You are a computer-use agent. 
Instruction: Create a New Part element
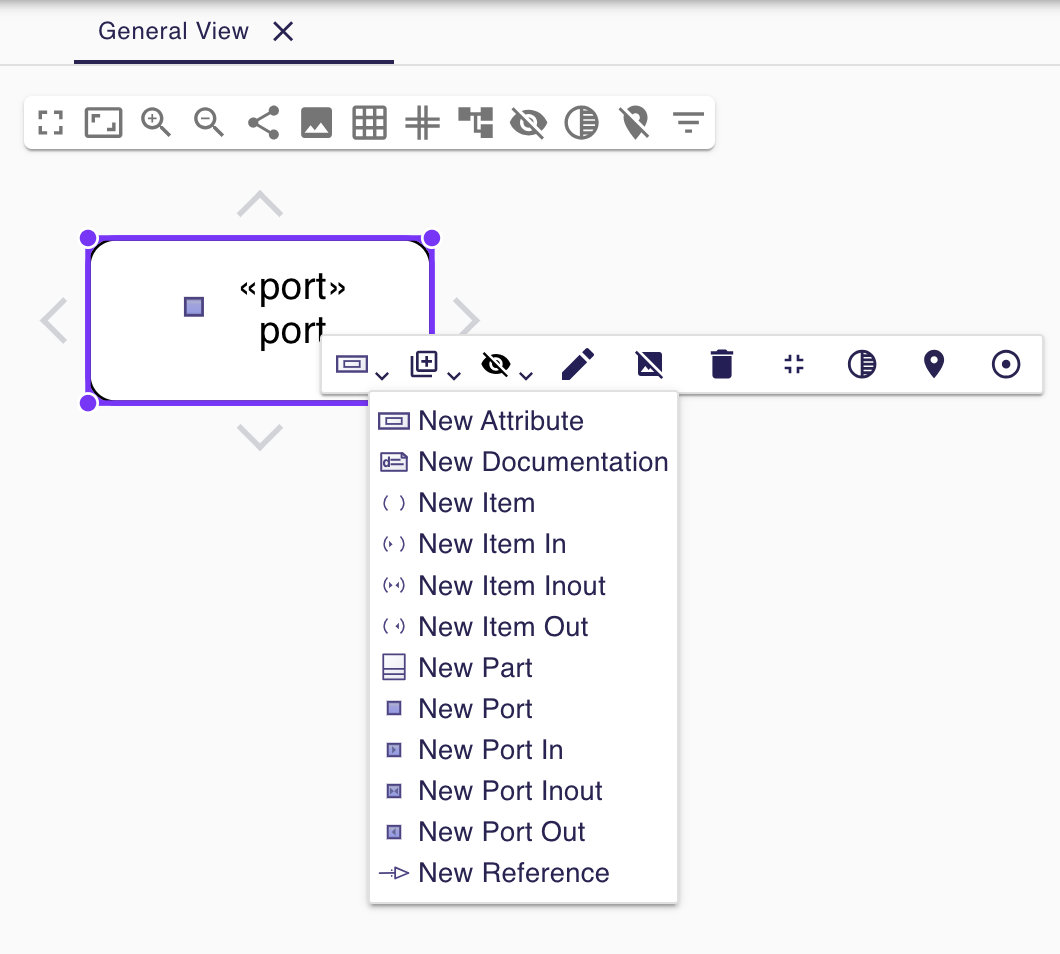point(474,667)
